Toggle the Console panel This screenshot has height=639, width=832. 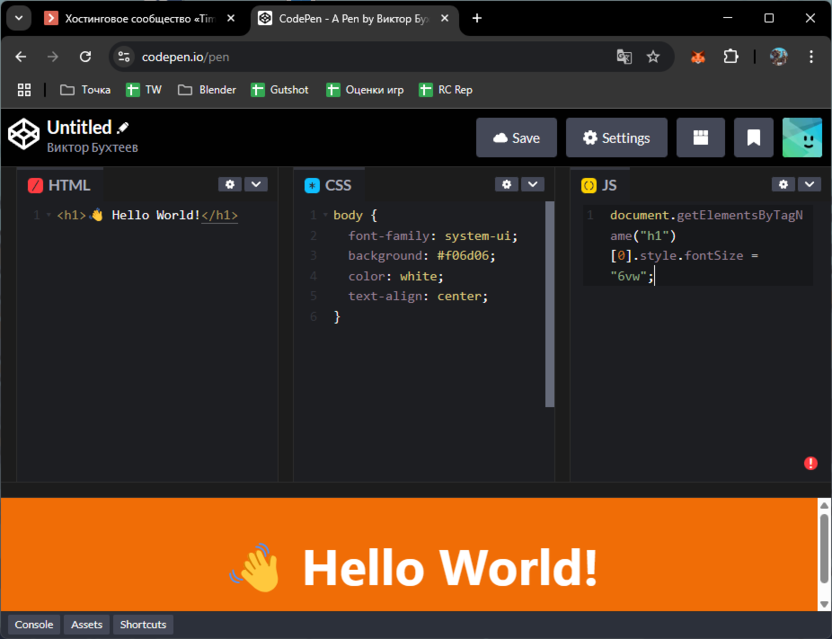(x=34, y=625)
